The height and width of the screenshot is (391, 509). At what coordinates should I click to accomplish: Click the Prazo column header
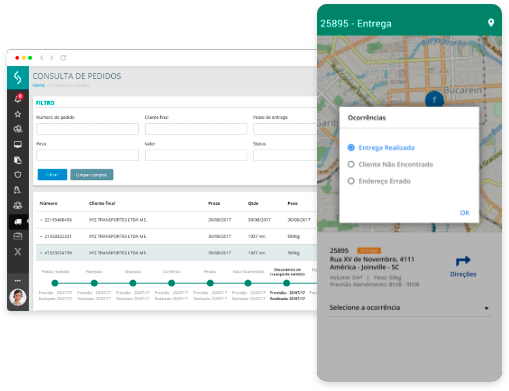214,203
